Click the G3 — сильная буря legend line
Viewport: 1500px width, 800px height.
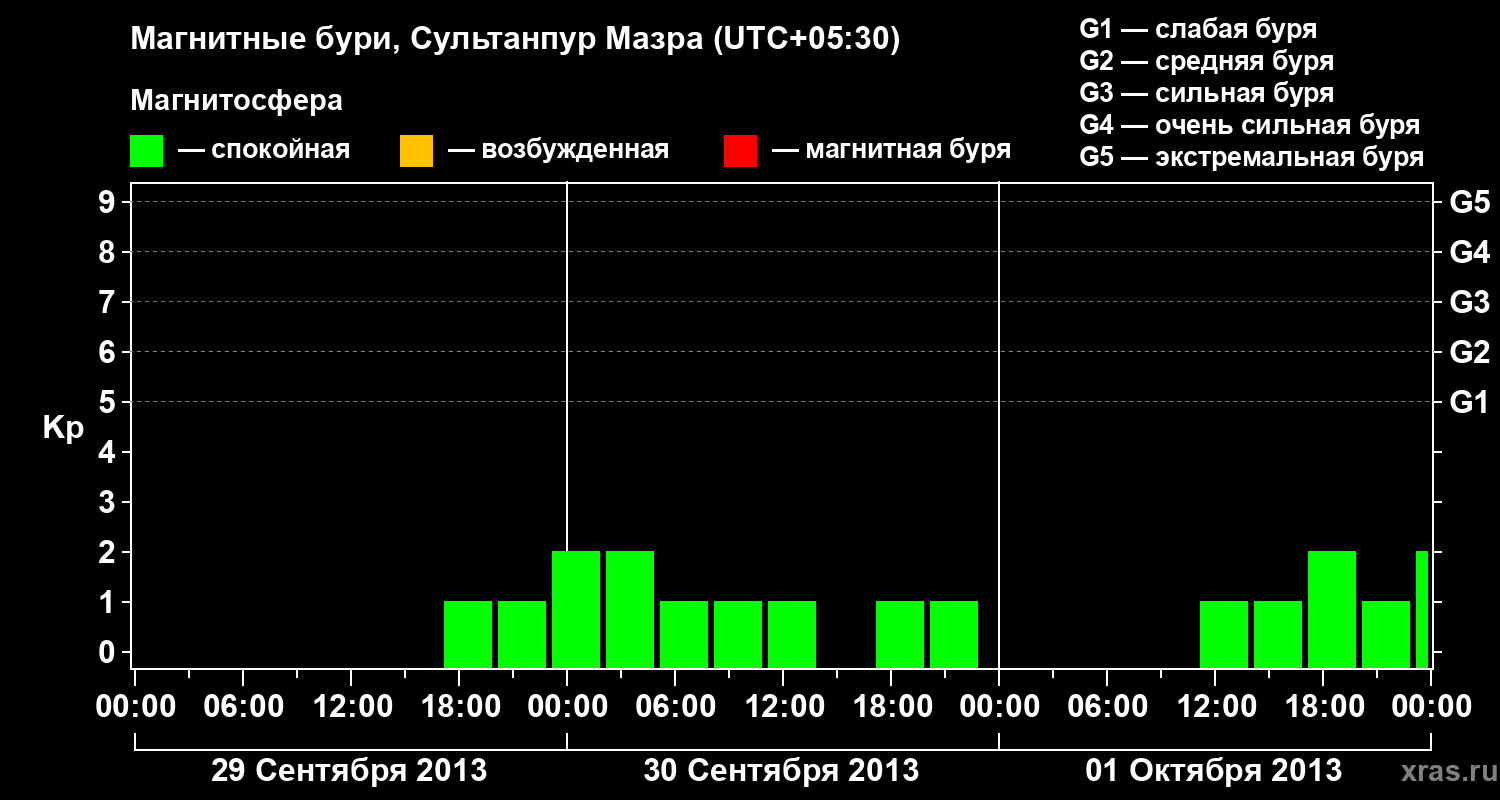(x=1206, y=93)
